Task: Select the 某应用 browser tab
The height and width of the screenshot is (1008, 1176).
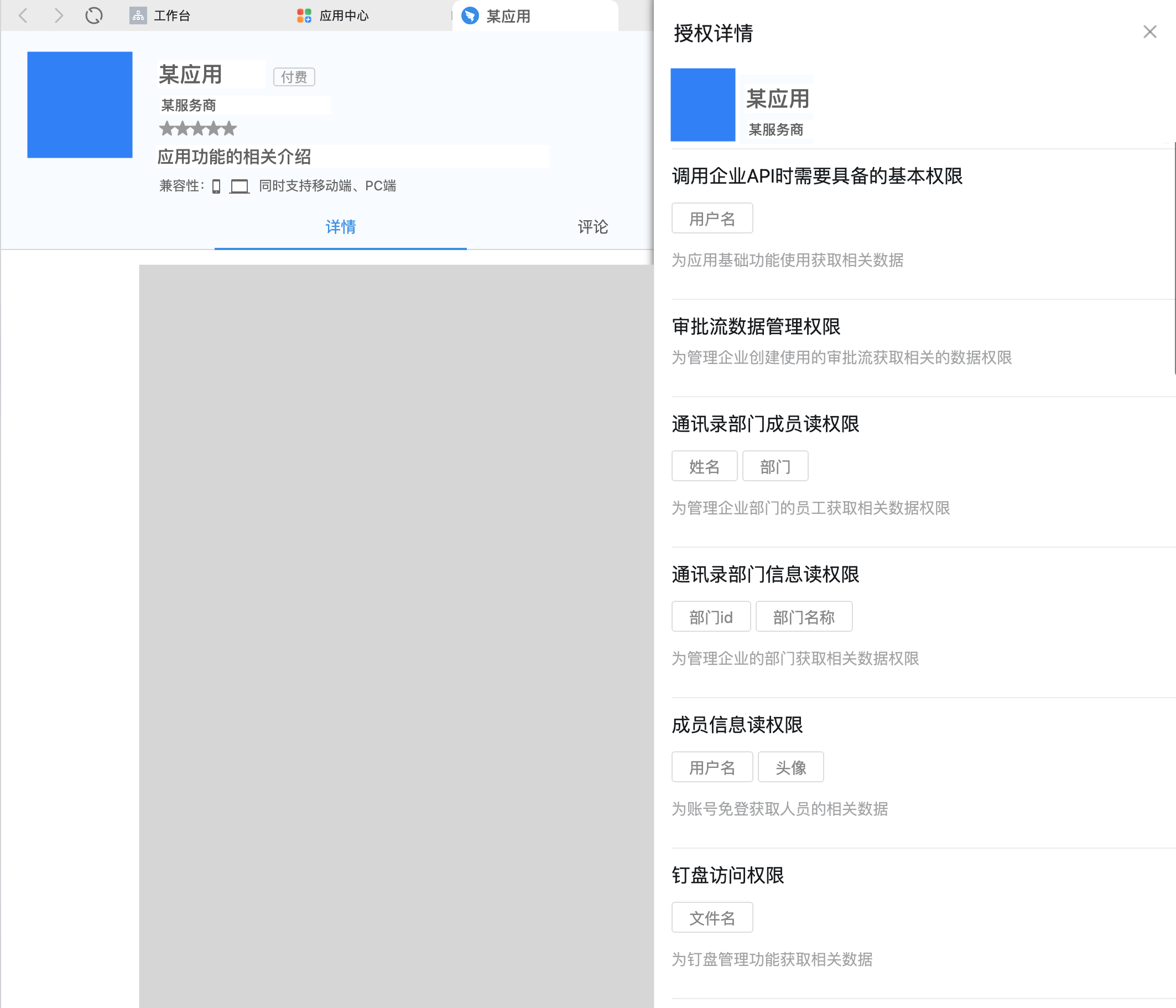Action: click(535, 16)
